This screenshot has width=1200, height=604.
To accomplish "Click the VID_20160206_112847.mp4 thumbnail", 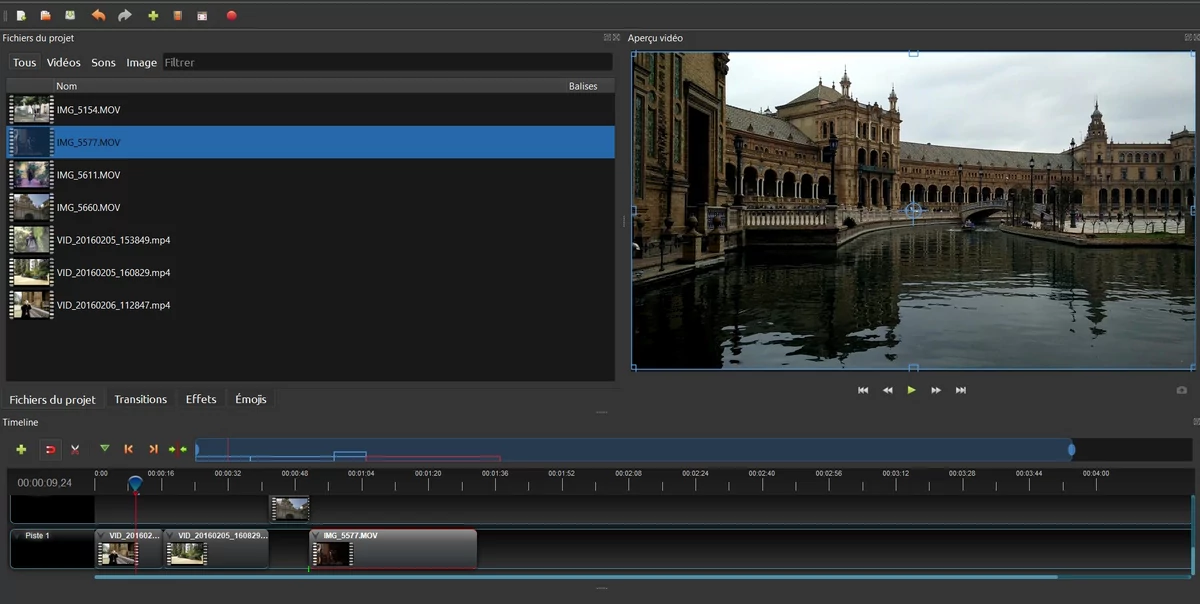I will coord(31,305).
